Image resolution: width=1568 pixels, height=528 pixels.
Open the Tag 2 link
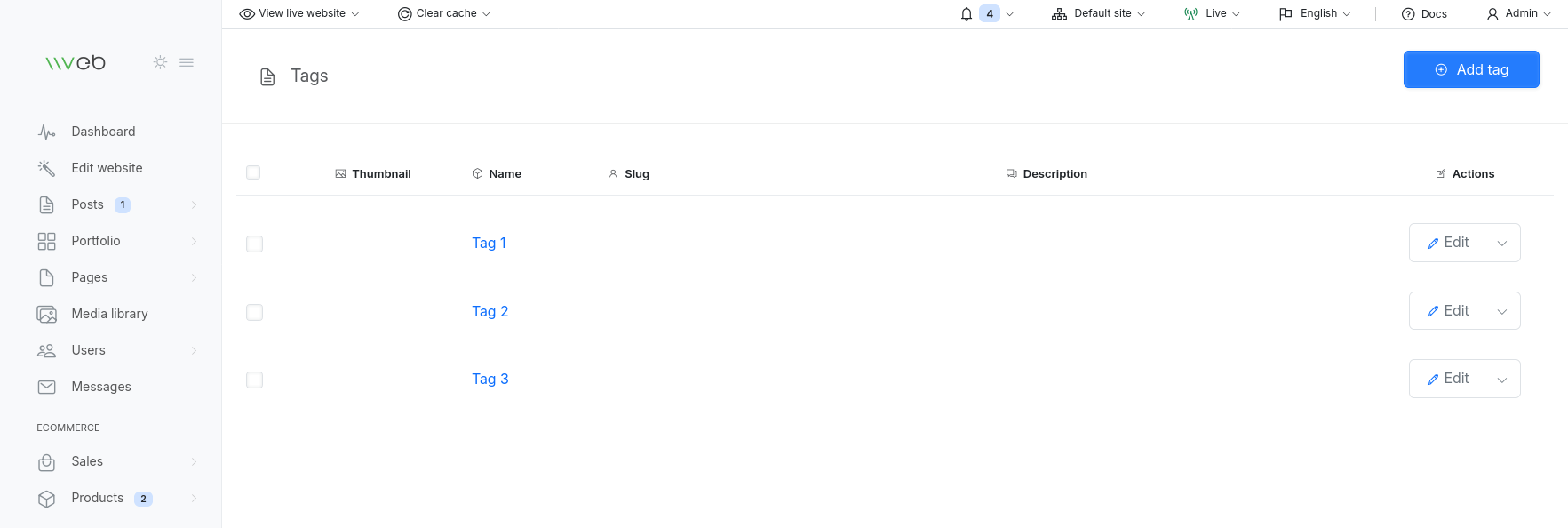[x=490, y=311]
